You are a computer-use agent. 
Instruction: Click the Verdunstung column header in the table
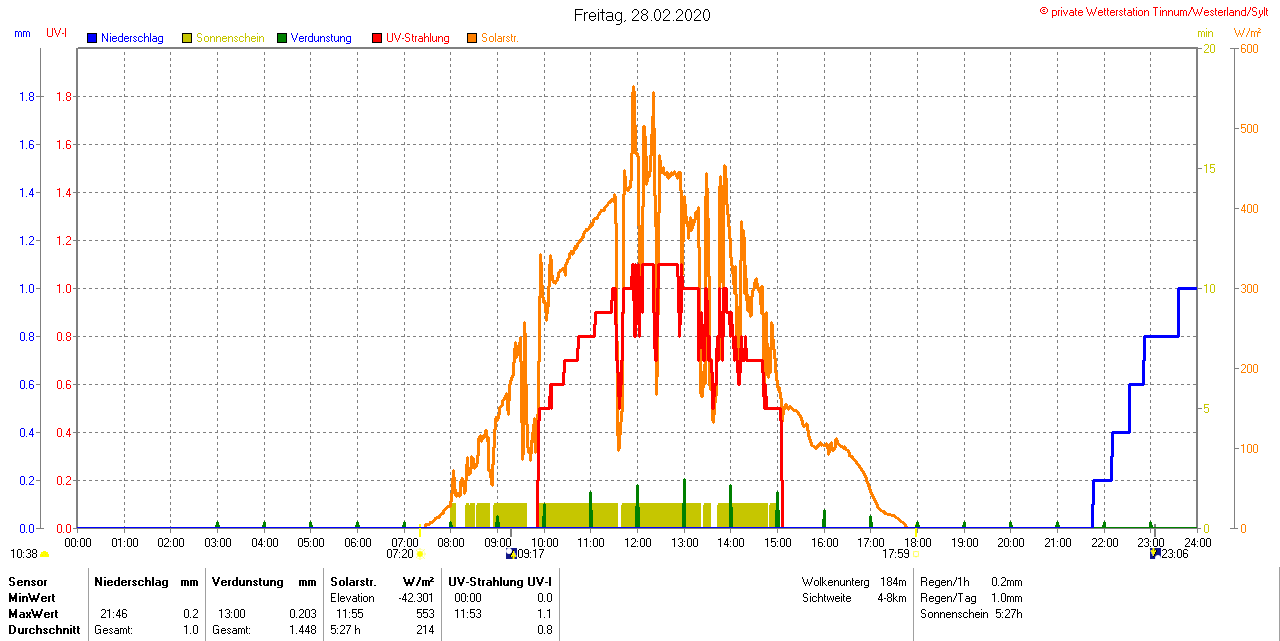click(249, 581)
